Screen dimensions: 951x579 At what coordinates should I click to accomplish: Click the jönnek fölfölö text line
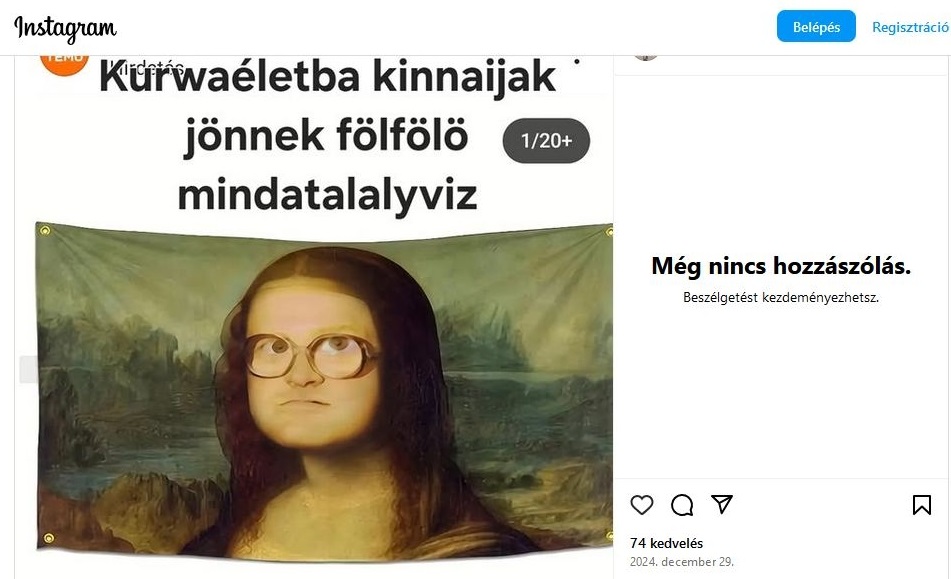point(326,136)
